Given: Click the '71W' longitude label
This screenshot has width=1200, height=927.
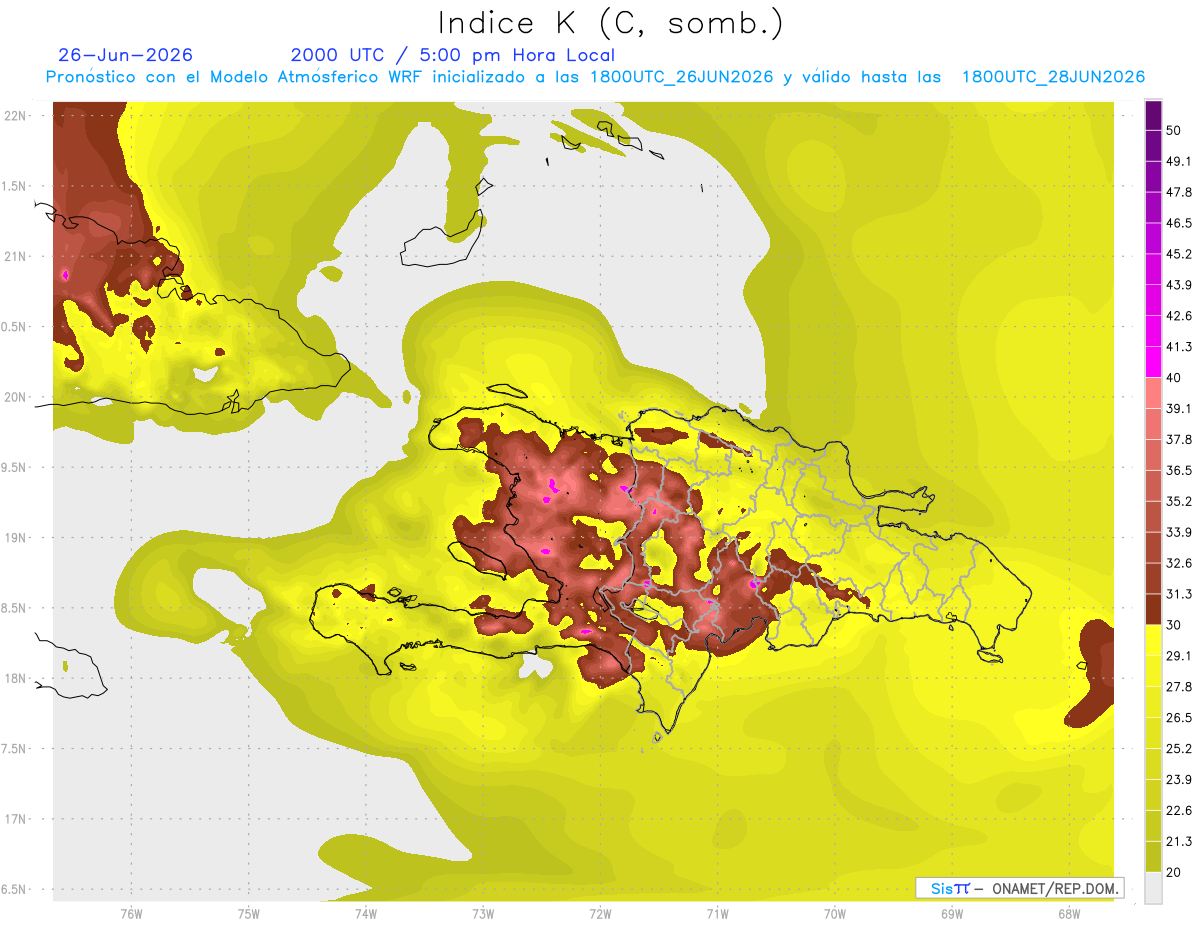Looking at the screenshot, I should [x=717, y=913].
